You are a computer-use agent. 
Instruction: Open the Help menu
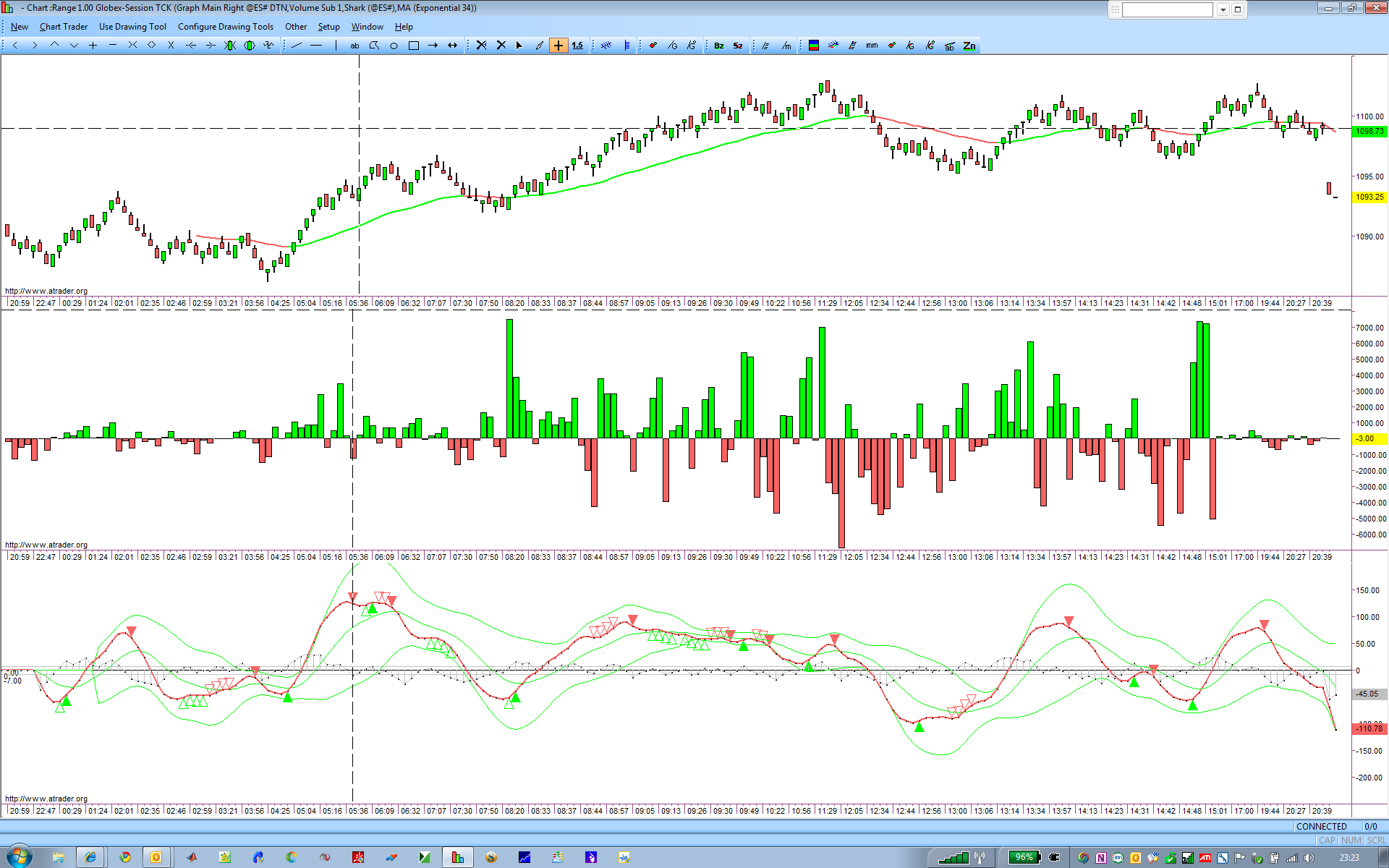click(x=404, y=27)
